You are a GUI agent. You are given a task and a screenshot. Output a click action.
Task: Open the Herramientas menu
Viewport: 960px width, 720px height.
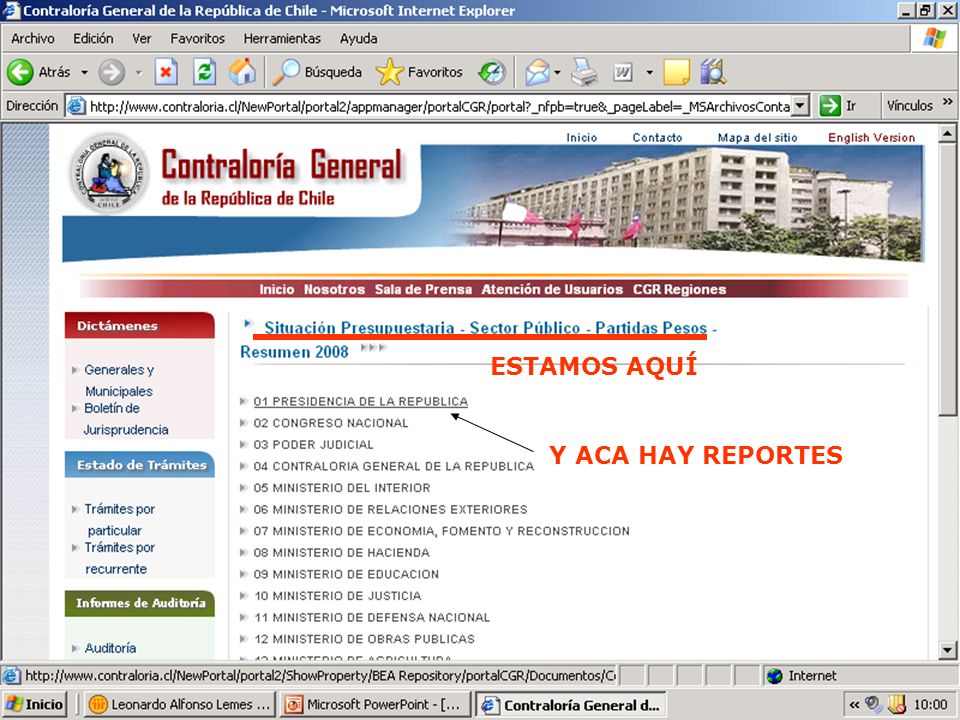coord(282,39)
